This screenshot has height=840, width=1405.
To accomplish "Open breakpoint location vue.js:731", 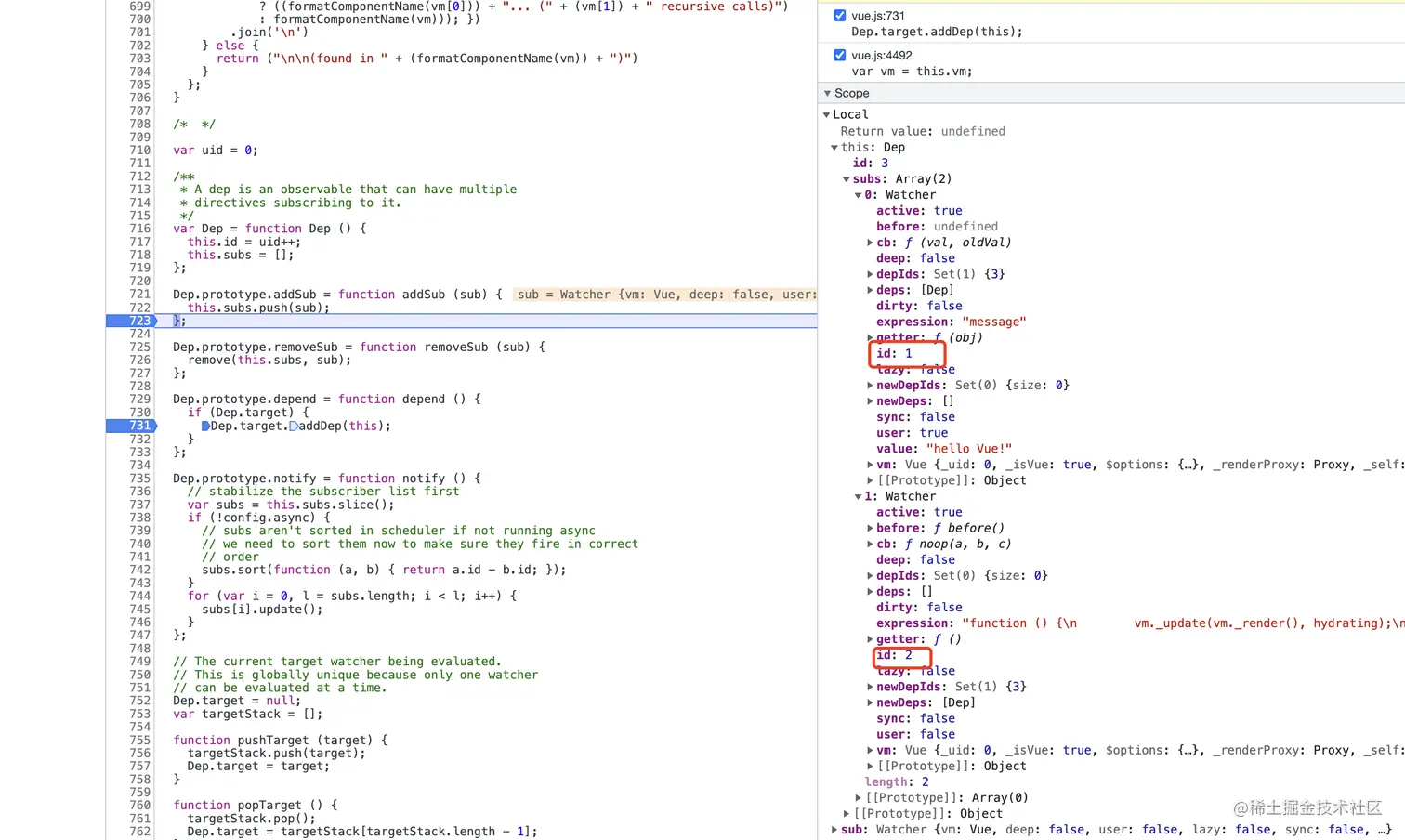I will (878, 16).
